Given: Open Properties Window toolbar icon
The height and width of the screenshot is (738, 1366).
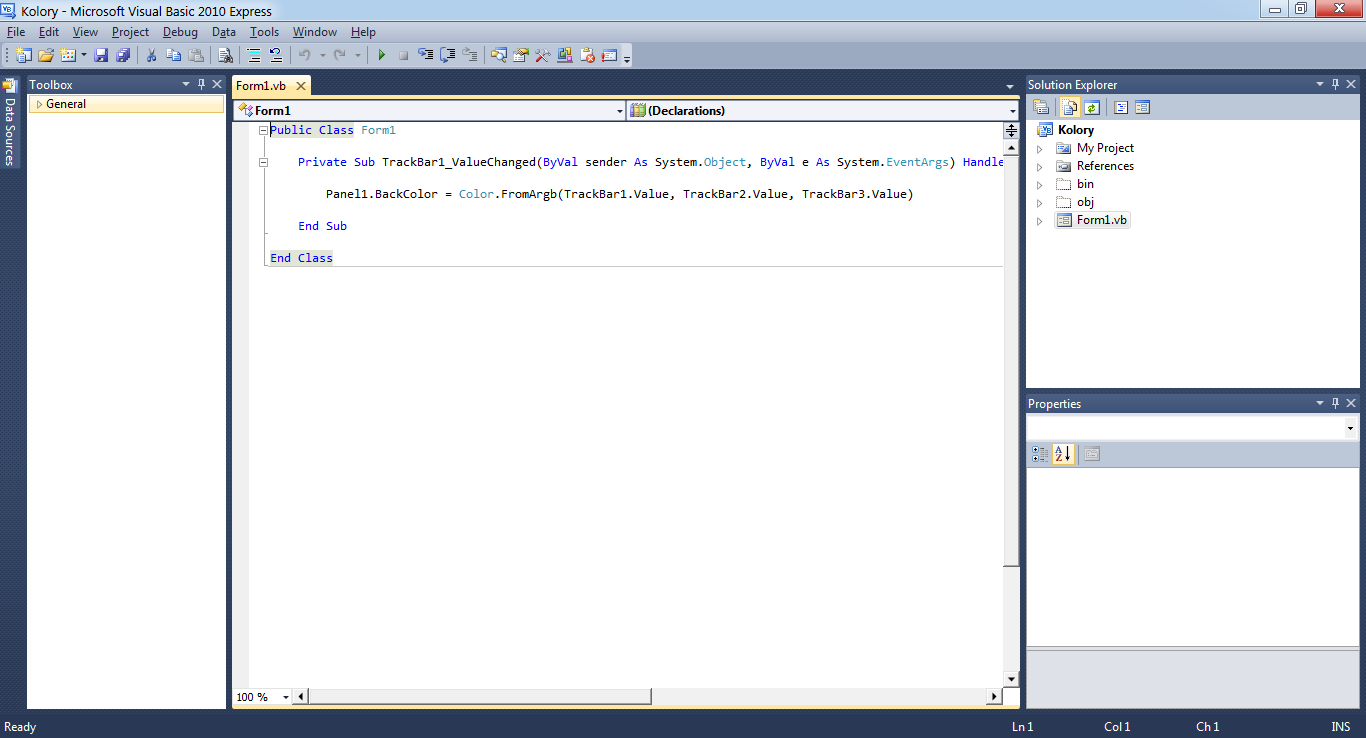Looking at the screenshot, I should coord(520,55).
